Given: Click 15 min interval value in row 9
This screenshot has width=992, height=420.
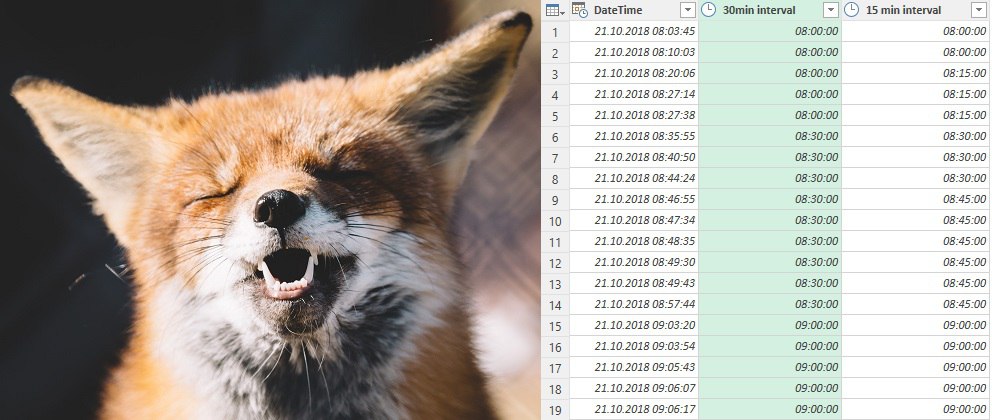Looking at the screenshot, I should (x=915, y=199).
